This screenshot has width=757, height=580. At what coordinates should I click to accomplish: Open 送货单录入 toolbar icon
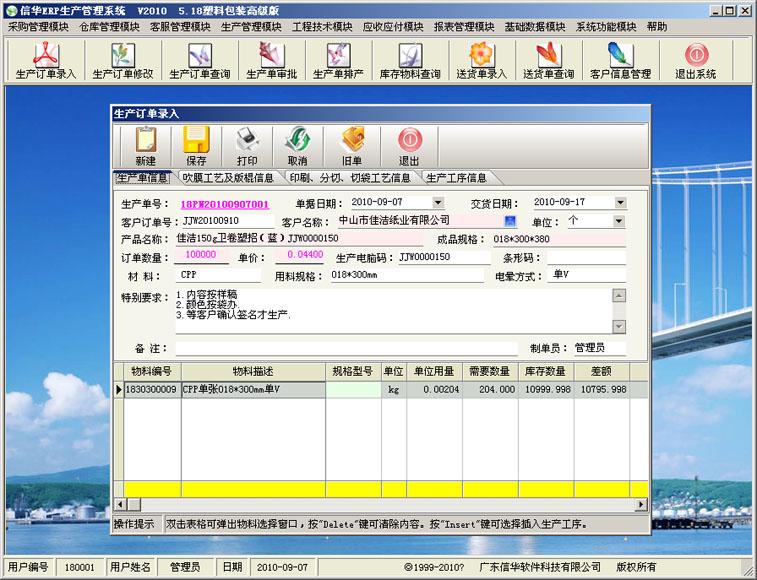tap(482, 61)
